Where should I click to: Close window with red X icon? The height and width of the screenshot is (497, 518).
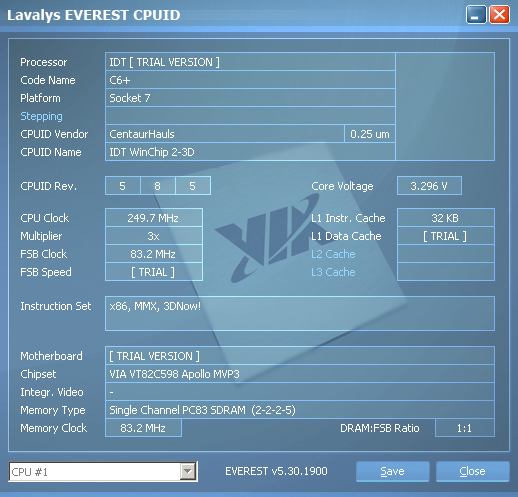(499, 15)
